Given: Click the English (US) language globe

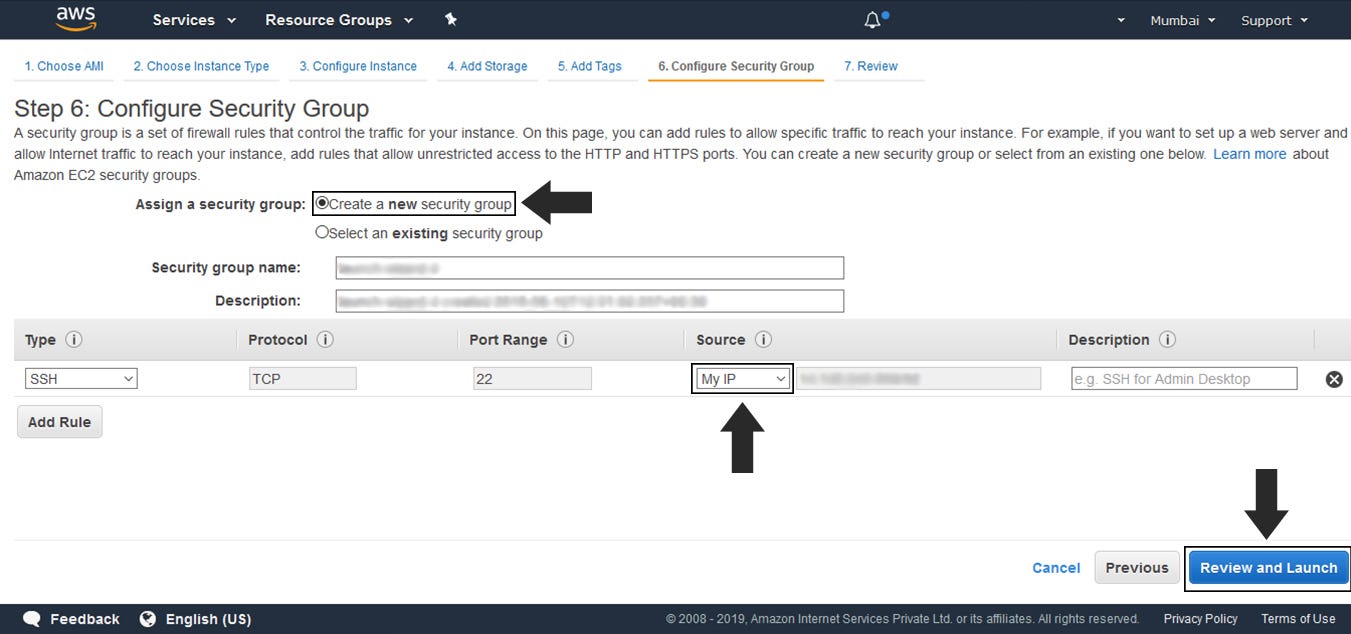Looking at the screenshot, I should tap(148, 619).
